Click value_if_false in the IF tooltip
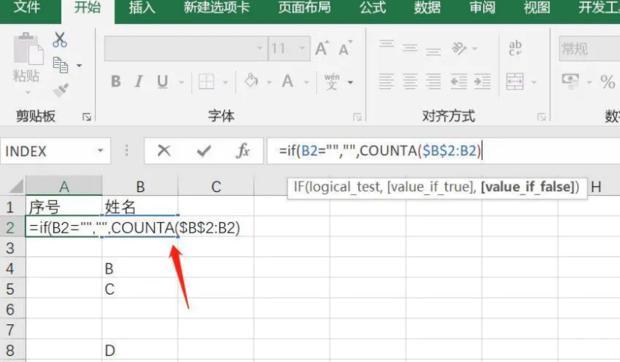This screenshot has width=620, height=362. coord(527,187)
